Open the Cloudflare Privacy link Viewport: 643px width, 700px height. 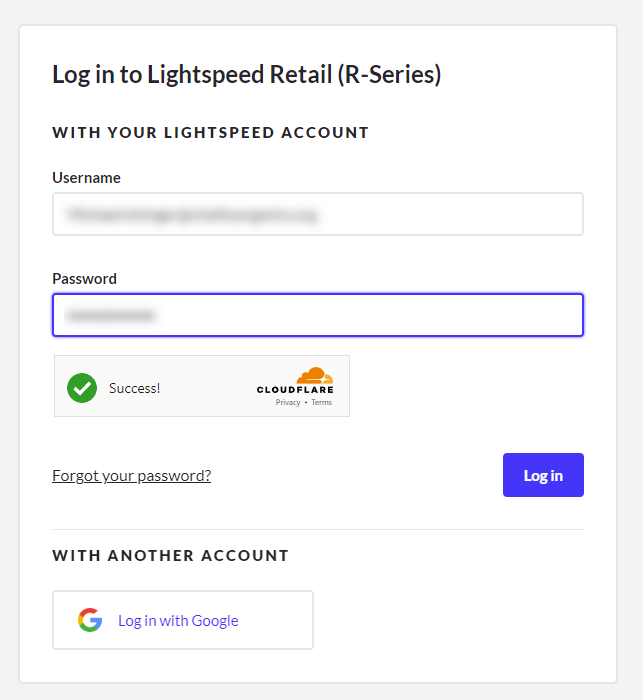[288, 402]
